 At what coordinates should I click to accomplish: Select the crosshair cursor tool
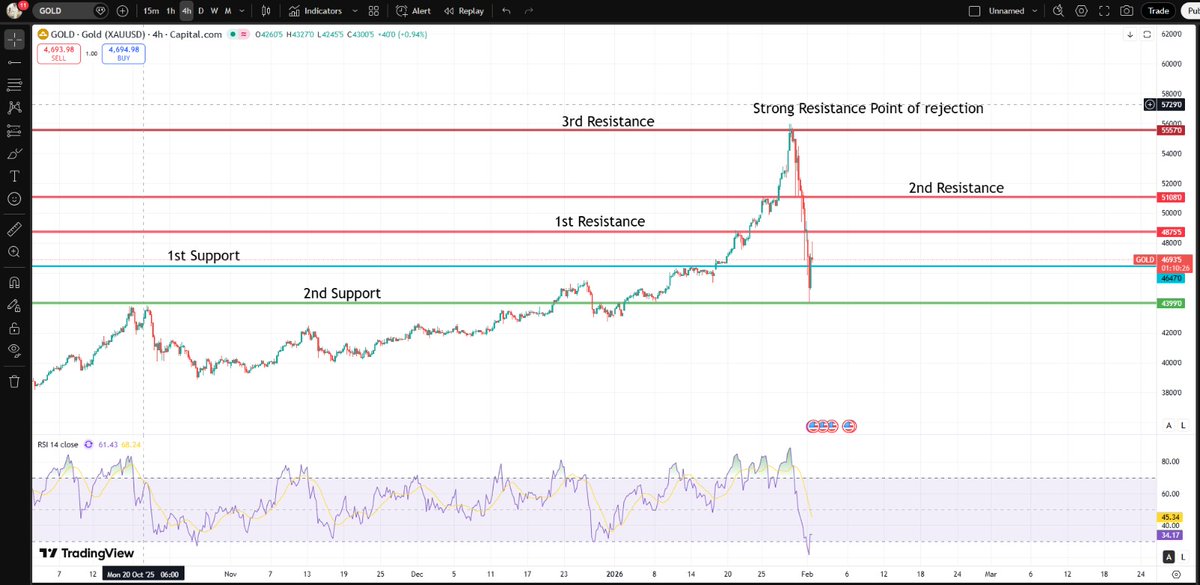click(14, 40)
